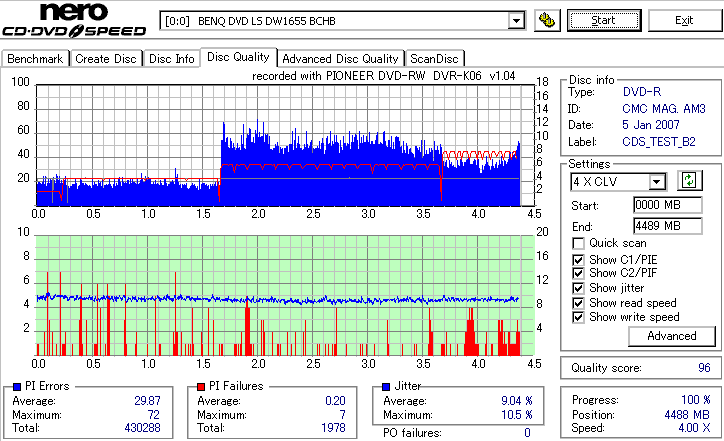The image size is (724, 441).
Task: Click the PO failures value 0
Action: click(x=527, y=433)
